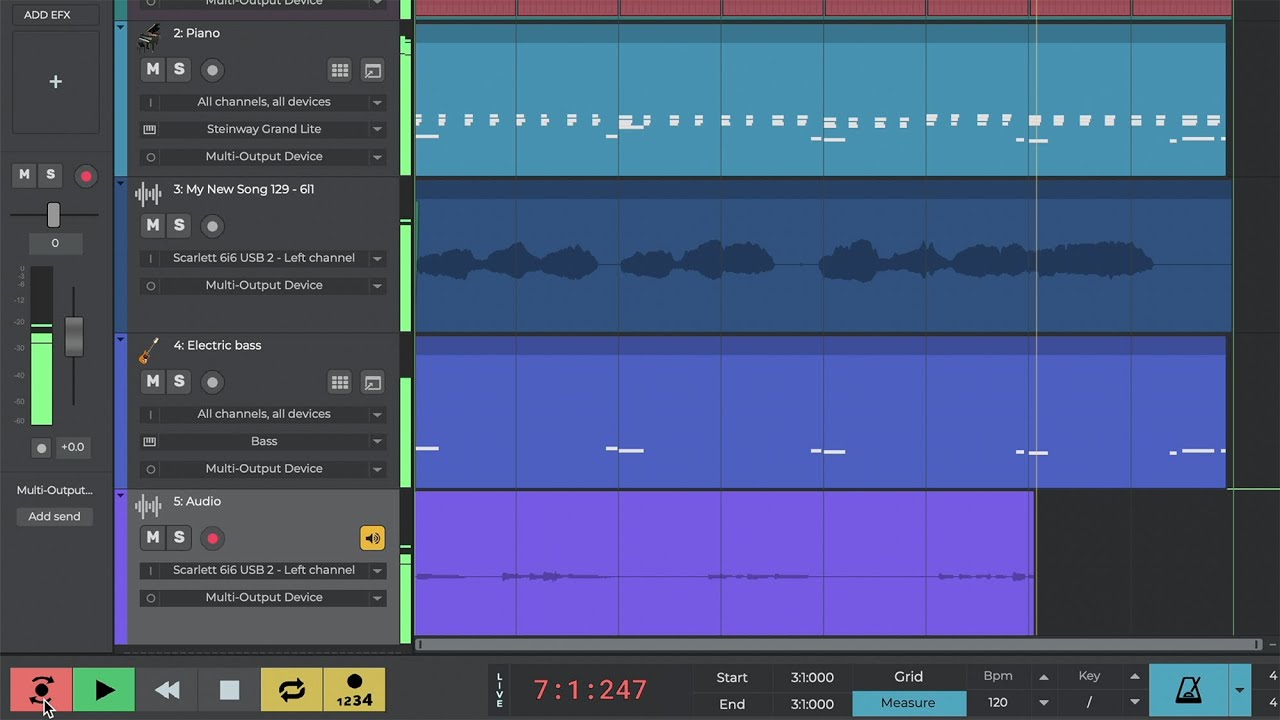Toggle the 1234 count-in button
The width and height of the screenshot is (1280, 720).
click(x=354, y=690)
